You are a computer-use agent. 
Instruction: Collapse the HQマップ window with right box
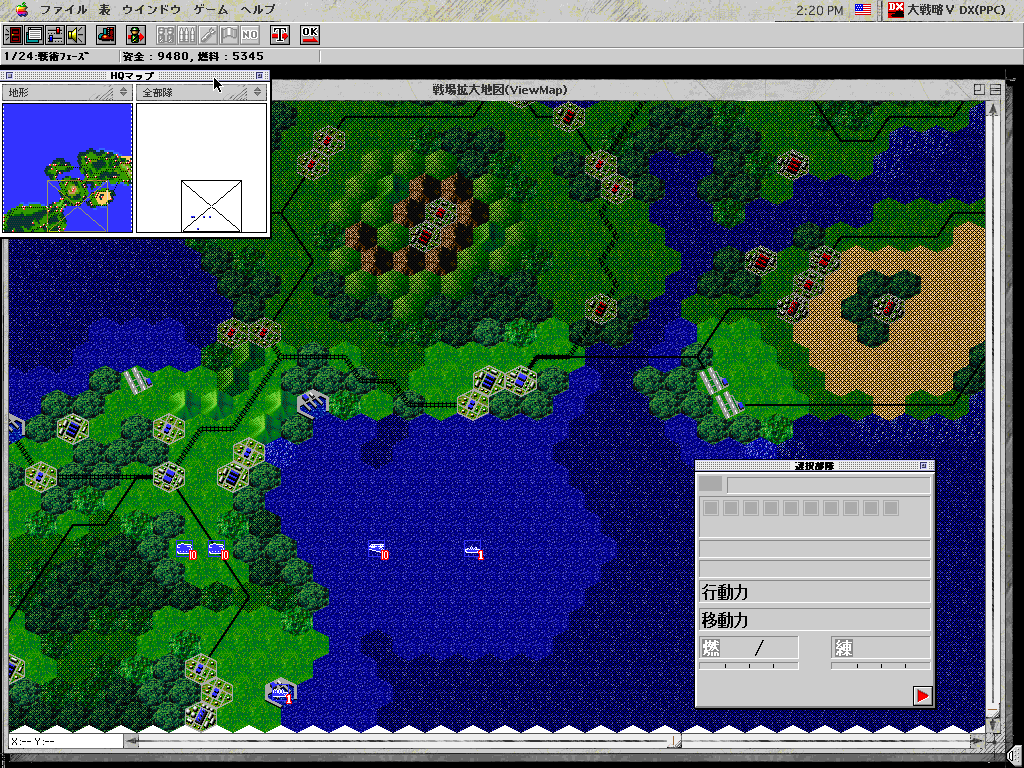click(x=259, y=76)
